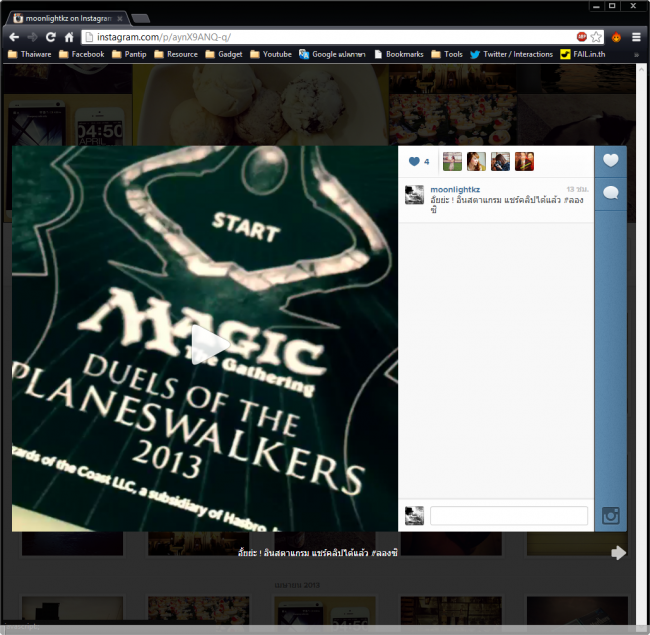
Task: Open the Twitter / Interactions bookmark
Action: (x=512, y=54)
